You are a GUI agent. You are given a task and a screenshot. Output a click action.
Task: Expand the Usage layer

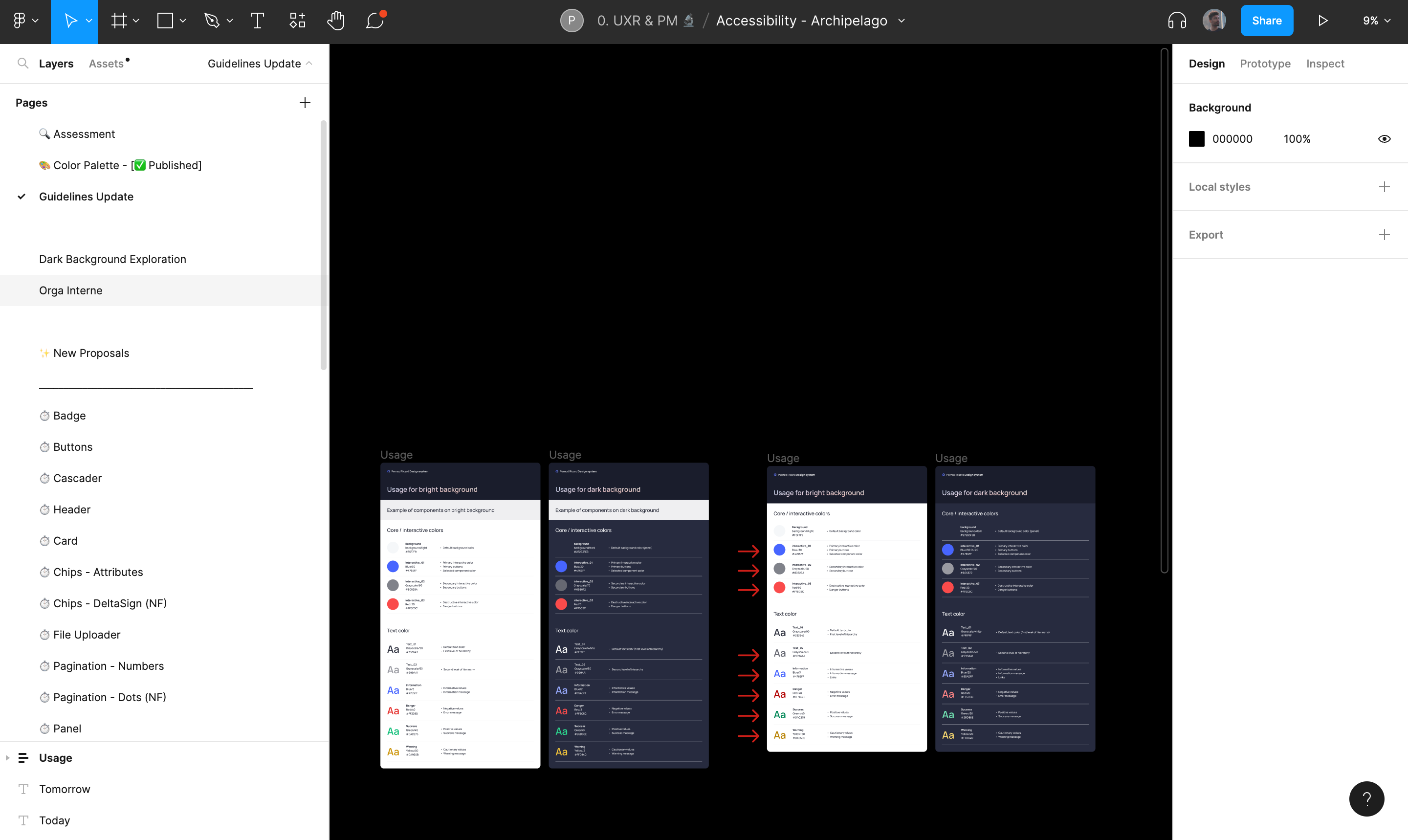coord(7,758)
